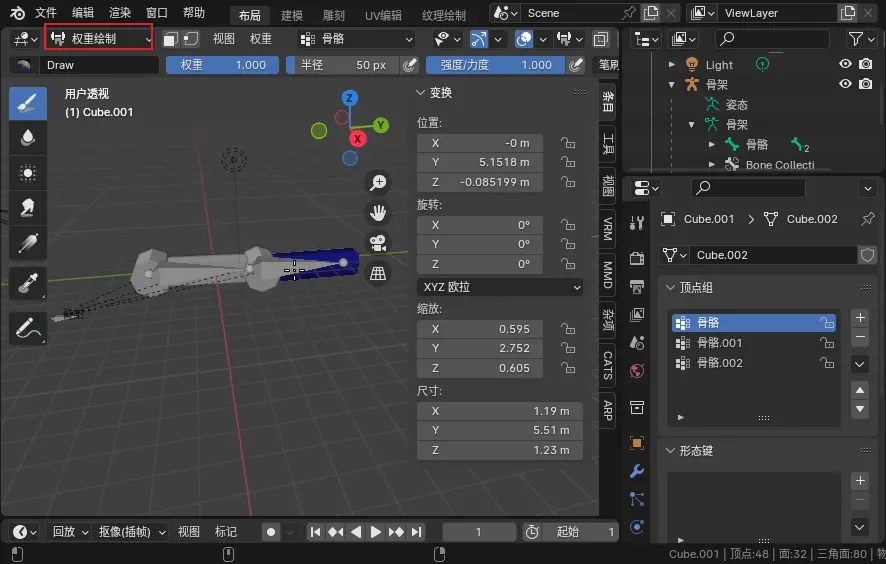Open the XYZ 欧拉 rotation mode dropdown
The width and height of the screenshot is (886, 564).
click(500, 287)
